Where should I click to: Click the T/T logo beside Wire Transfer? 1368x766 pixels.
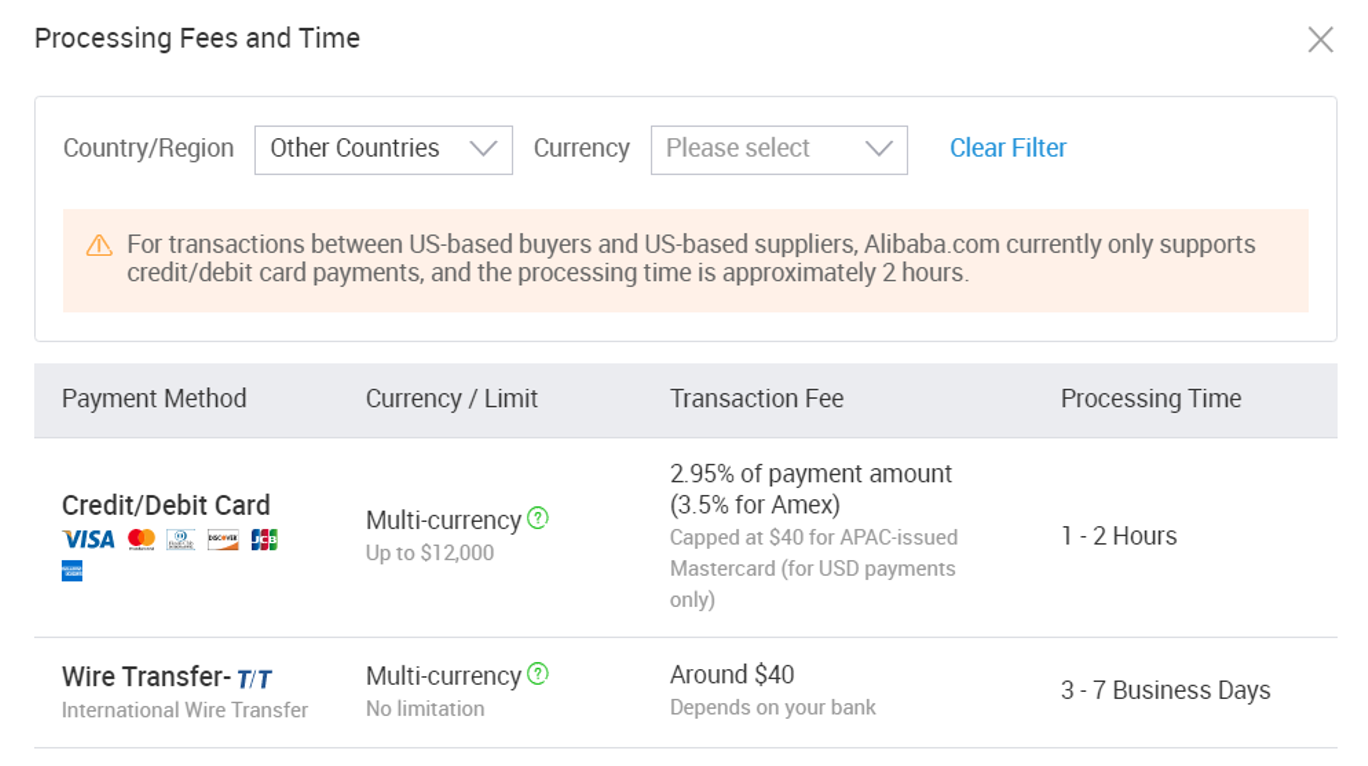tap(254, 680)
